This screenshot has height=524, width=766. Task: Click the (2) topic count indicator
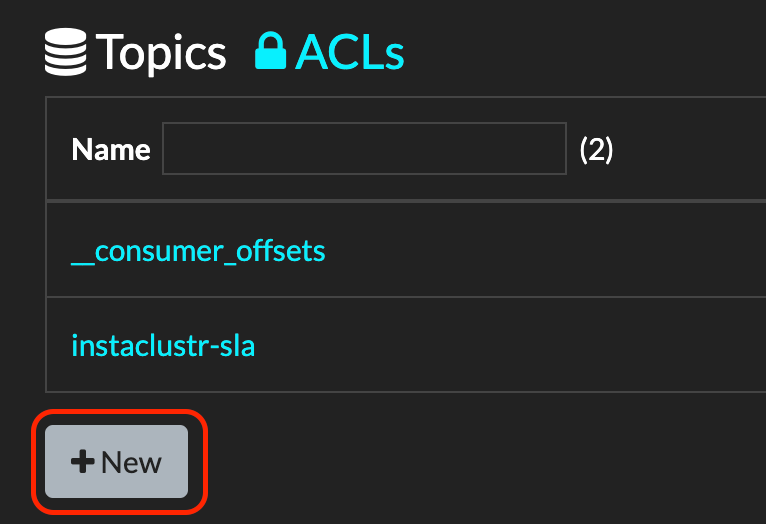(x=596, y=149)
